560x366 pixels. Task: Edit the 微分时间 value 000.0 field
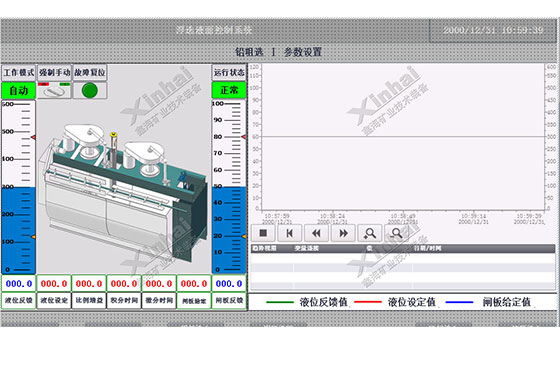pyautogui.click(x=159, y=284)
